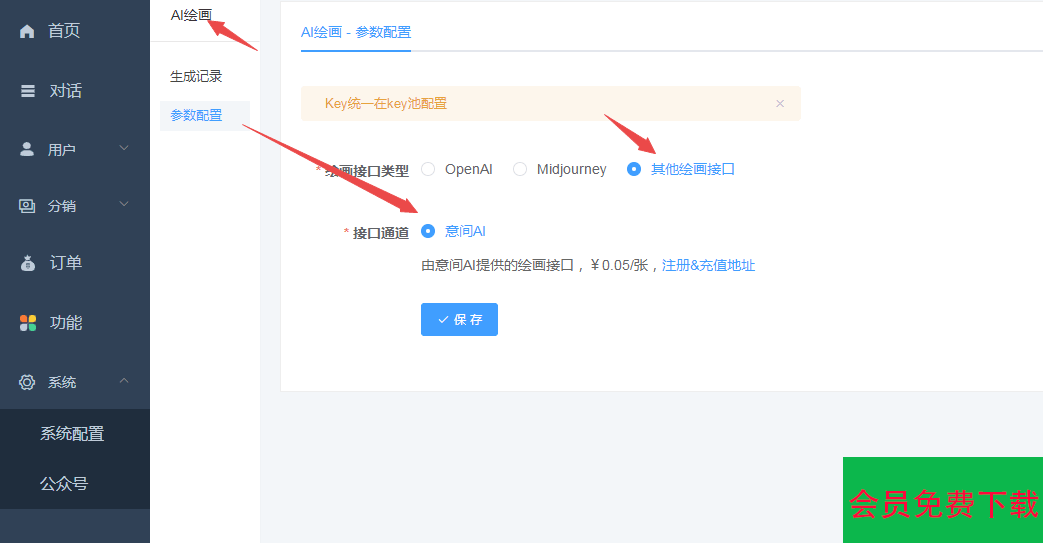Screen dimensions: 1043x543
Task: Open the 注册&充值地址 link
Action: [708, 266]
